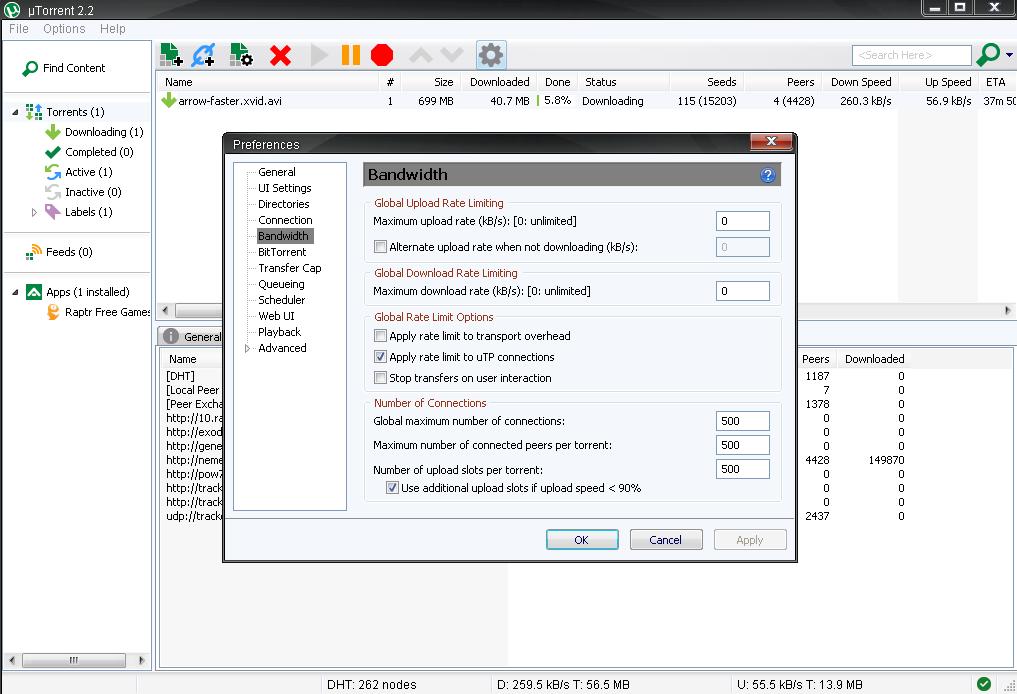Viewport: 1017px width, 694px height.
Task: Click the Number of upload slots per torrent field
Action: point(743,469)
